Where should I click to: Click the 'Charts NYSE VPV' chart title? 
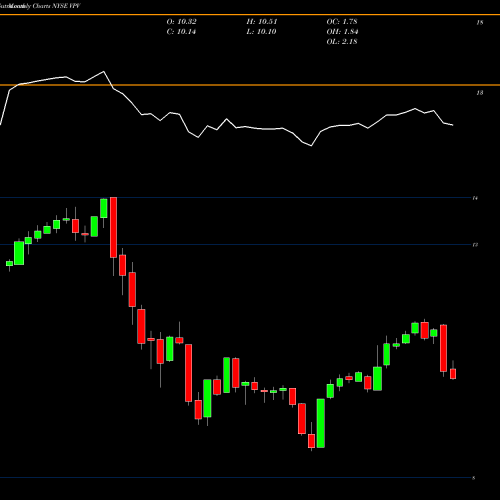(x=57, y=6)
